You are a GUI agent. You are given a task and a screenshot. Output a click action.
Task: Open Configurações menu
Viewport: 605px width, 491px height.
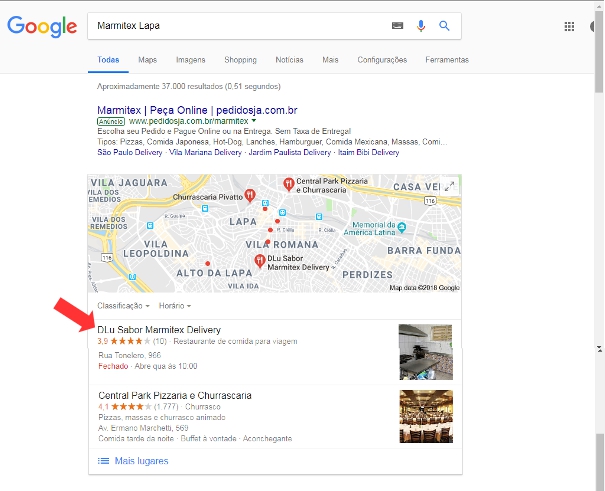click(x=382, y=60)
